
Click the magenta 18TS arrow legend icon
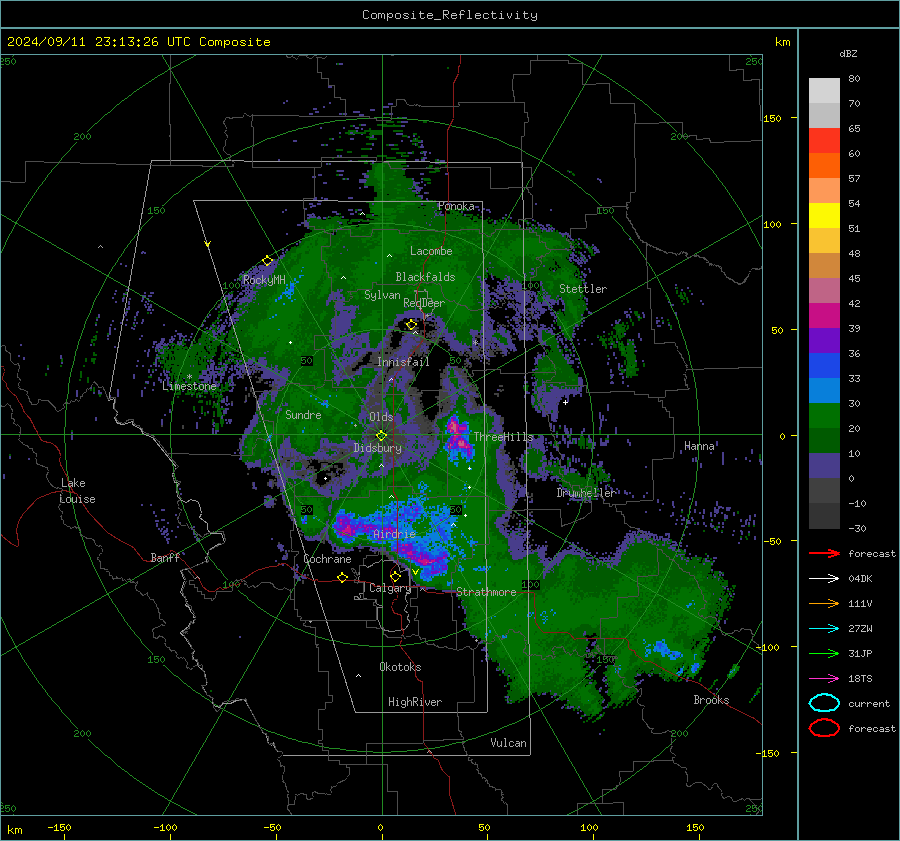(824, 679)
